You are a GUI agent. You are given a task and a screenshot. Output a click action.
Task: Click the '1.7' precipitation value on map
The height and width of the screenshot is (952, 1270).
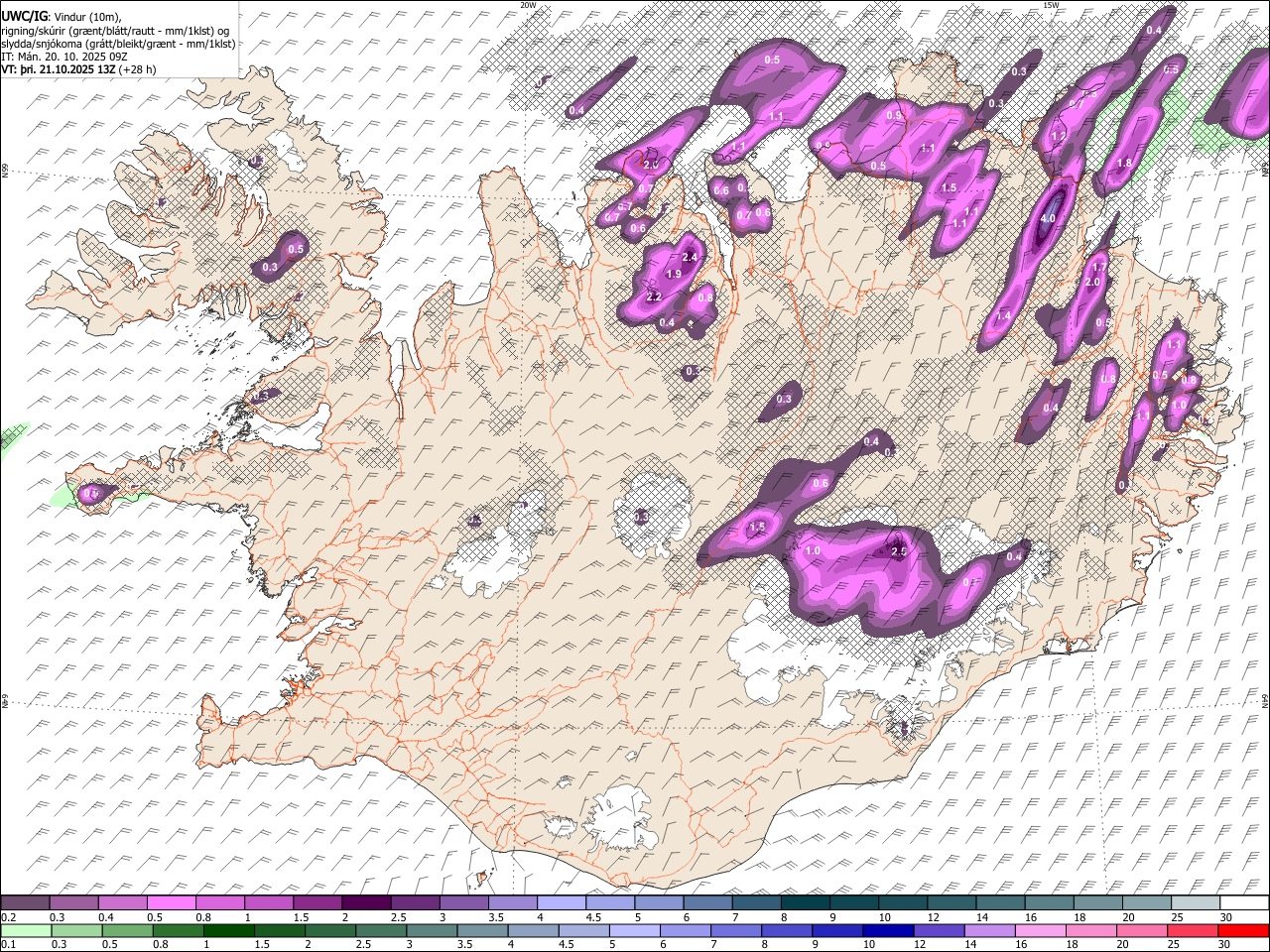1099,268
